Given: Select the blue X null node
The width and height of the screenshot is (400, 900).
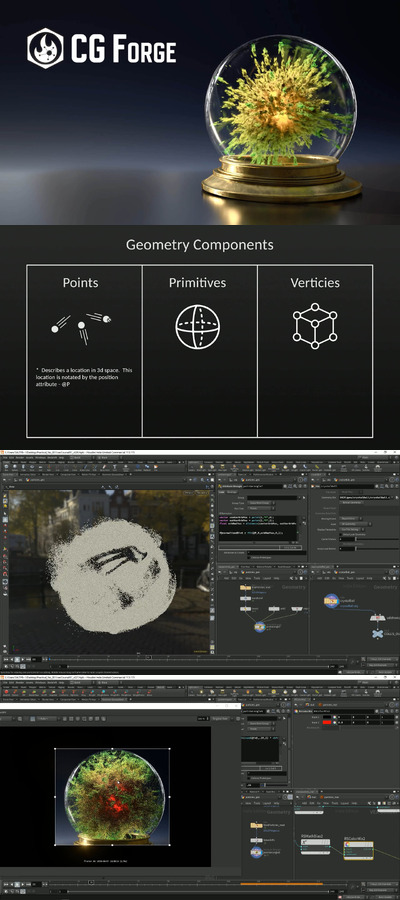Looking at the screenshot, I should point(377,633).
